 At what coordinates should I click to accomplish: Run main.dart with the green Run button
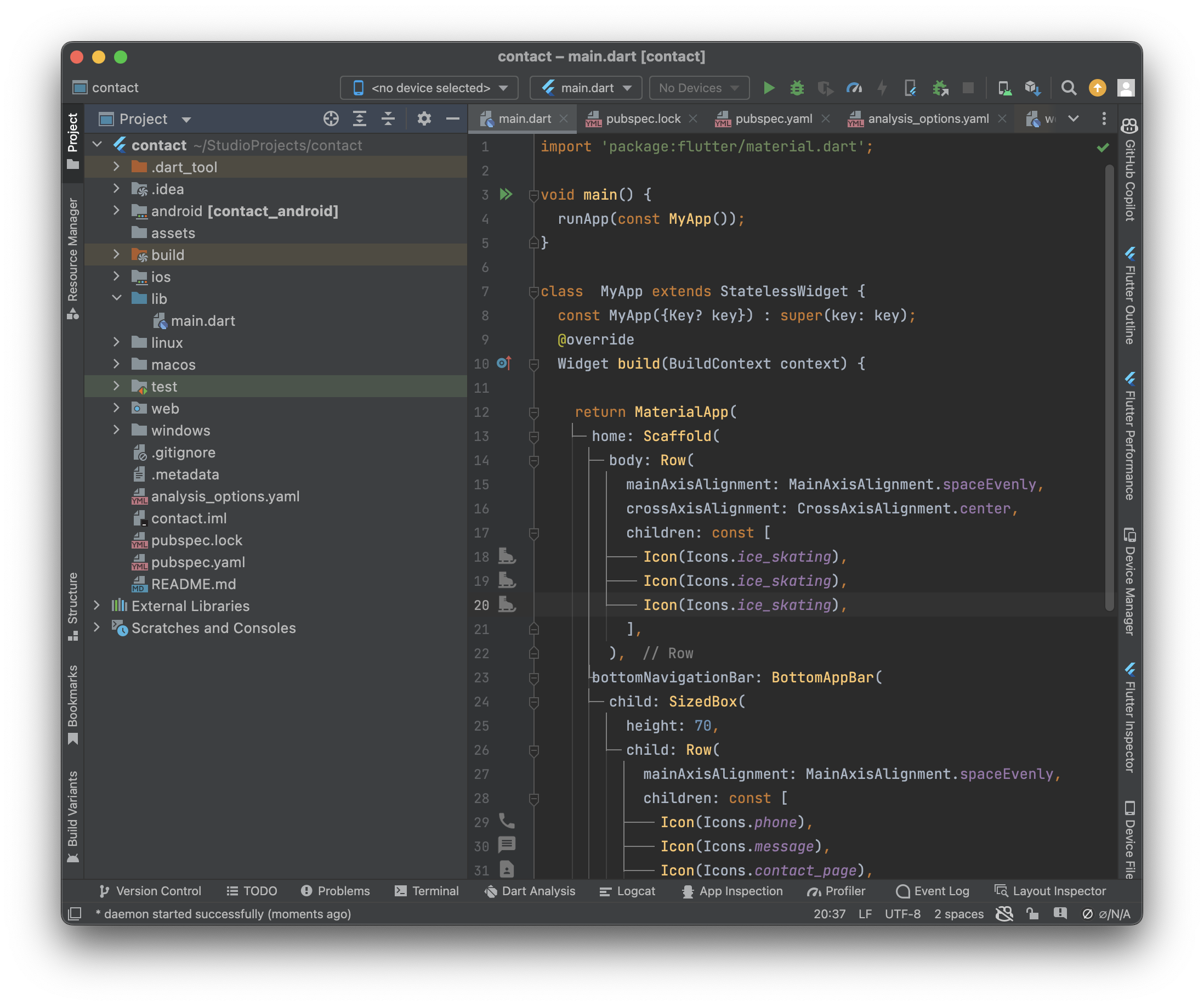coord(769,88)
